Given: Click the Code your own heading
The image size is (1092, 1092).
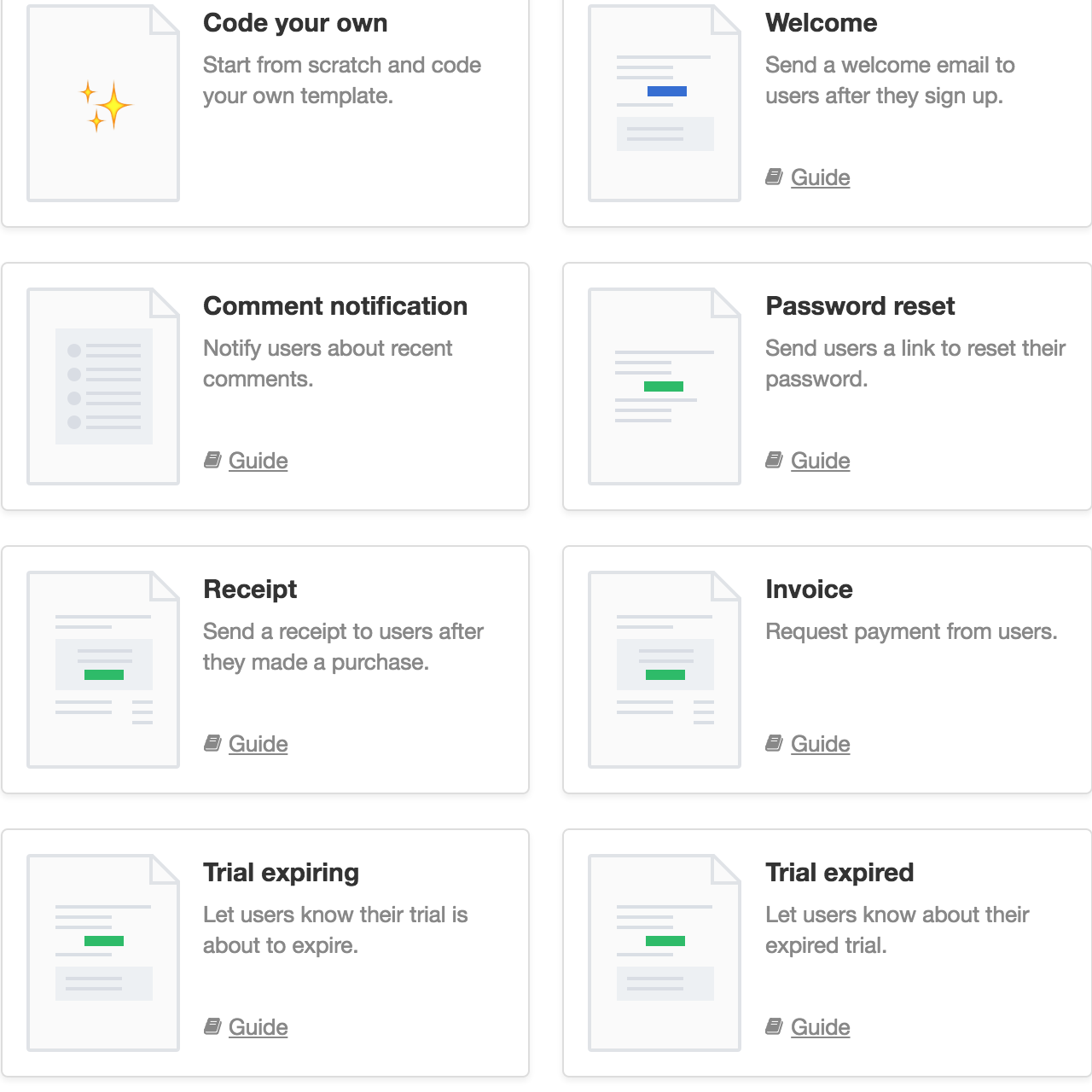Looking at the screenshot, I should [x=295, y=23].
